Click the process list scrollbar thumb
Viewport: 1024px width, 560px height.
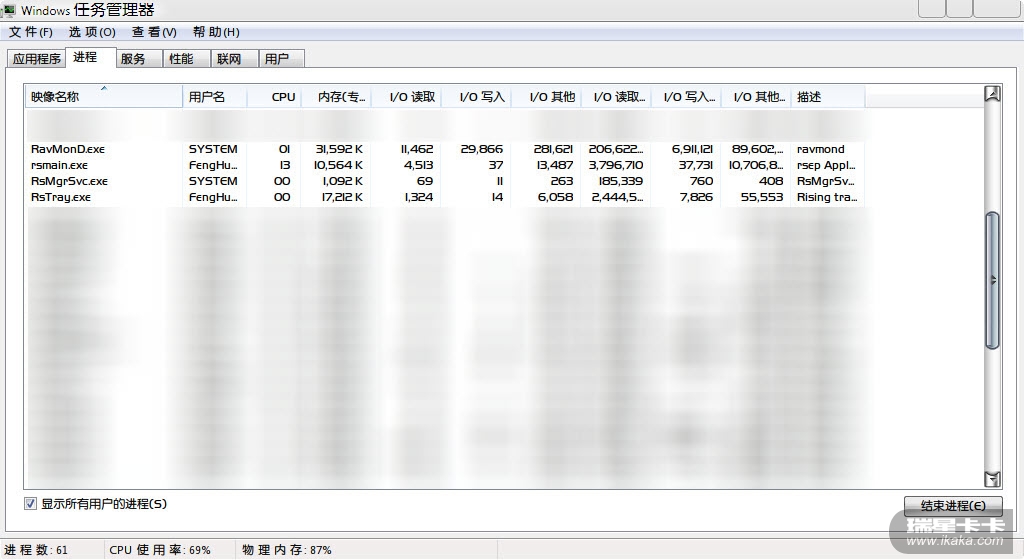pyautogui.click(x=992, y=281)
